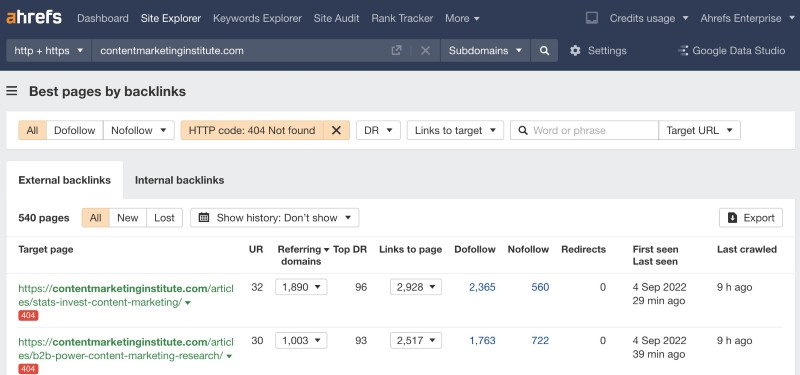Viewport: 800px width, 375px height.
Task: Sort by Nofollow column header
Action: point(528,249)
